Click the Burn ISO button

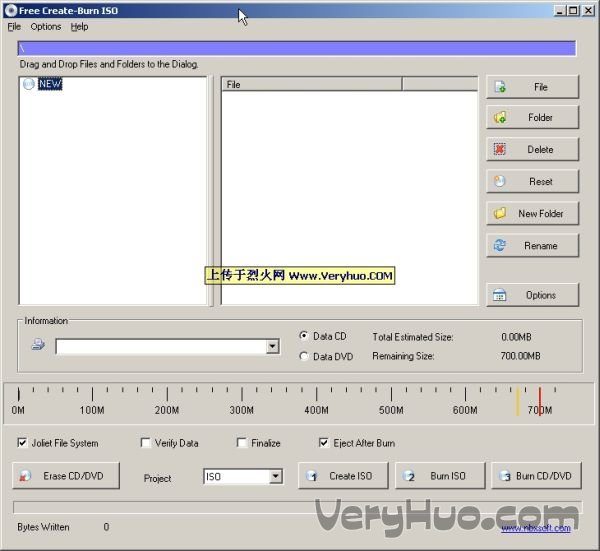pyautogui.click(x=440, y=476)
